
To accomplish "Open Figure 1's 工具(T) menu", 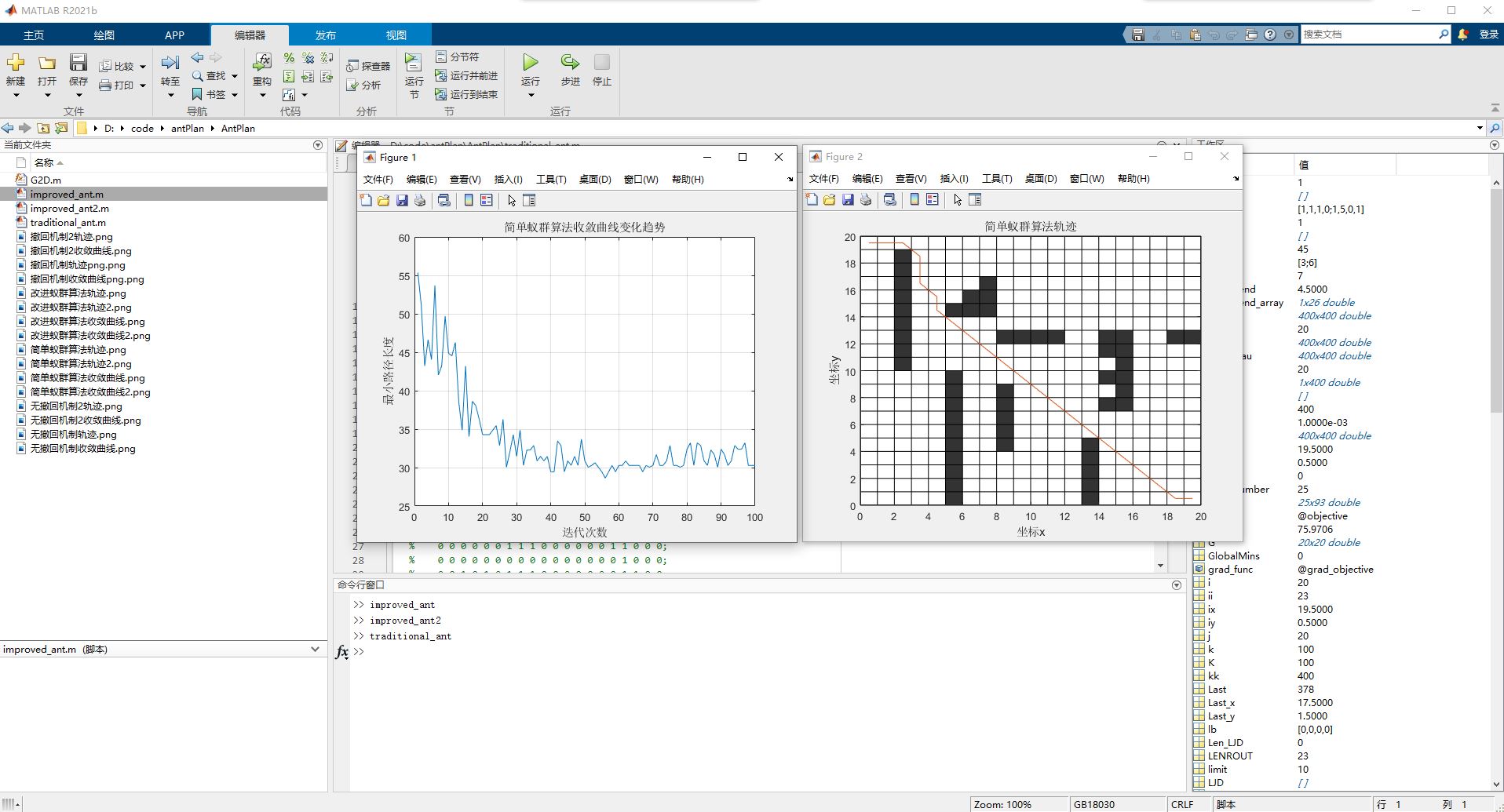I will point(550,180).
